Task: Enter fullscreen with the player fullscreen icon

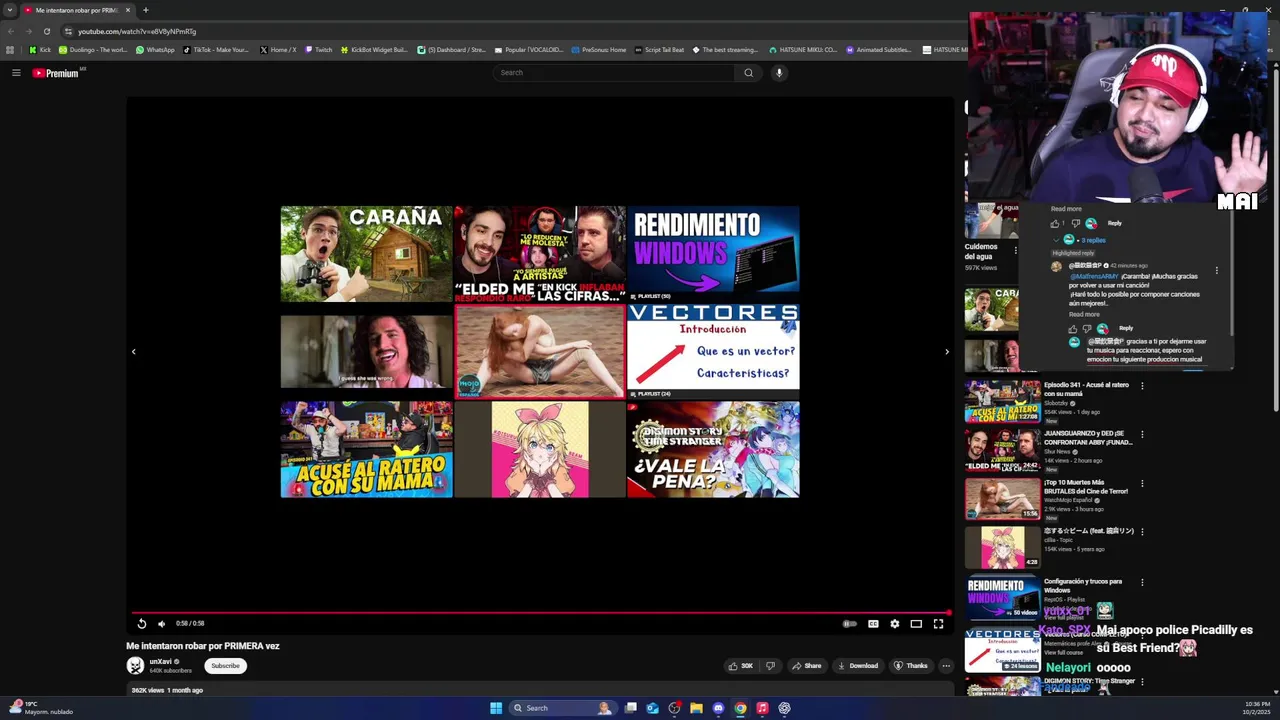Action: [938, 624]
